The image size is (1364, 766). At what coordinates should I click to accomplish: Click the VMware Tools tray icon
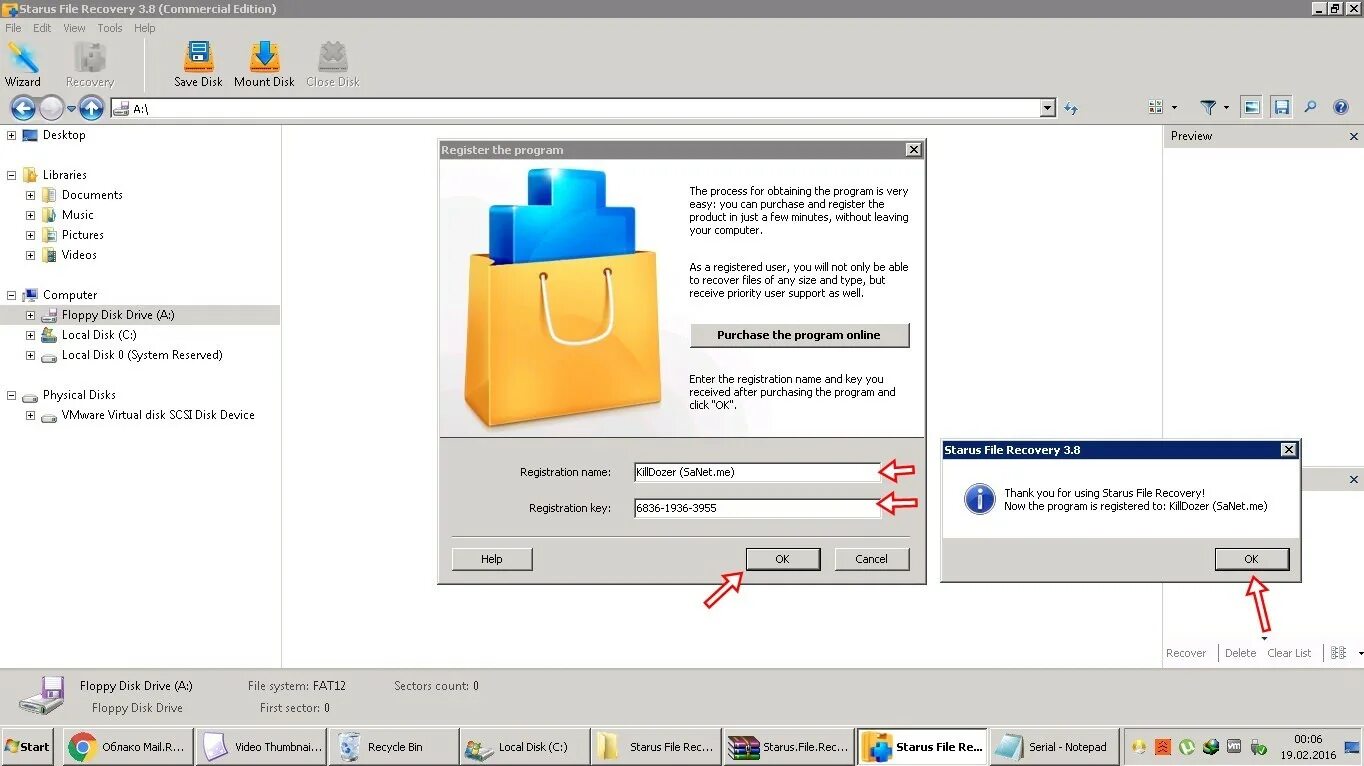point(1235,746)
